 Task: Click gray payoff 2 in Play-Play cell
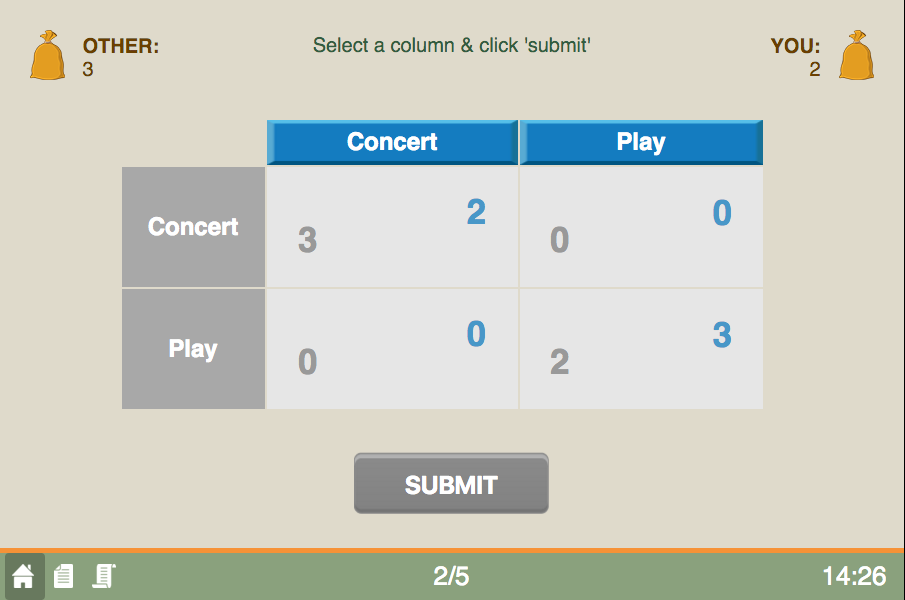[559, 362]
